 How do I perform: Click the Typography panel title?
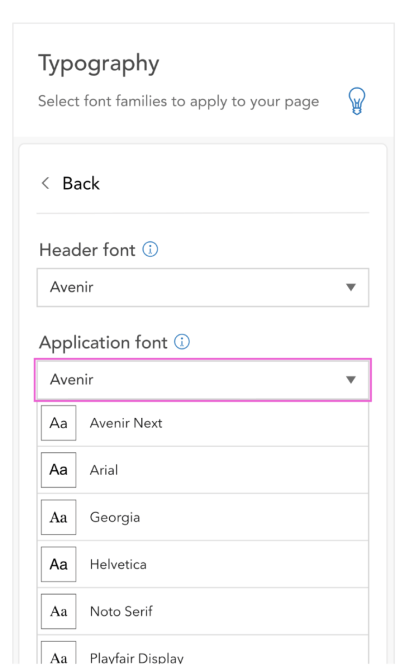[99, 64]
